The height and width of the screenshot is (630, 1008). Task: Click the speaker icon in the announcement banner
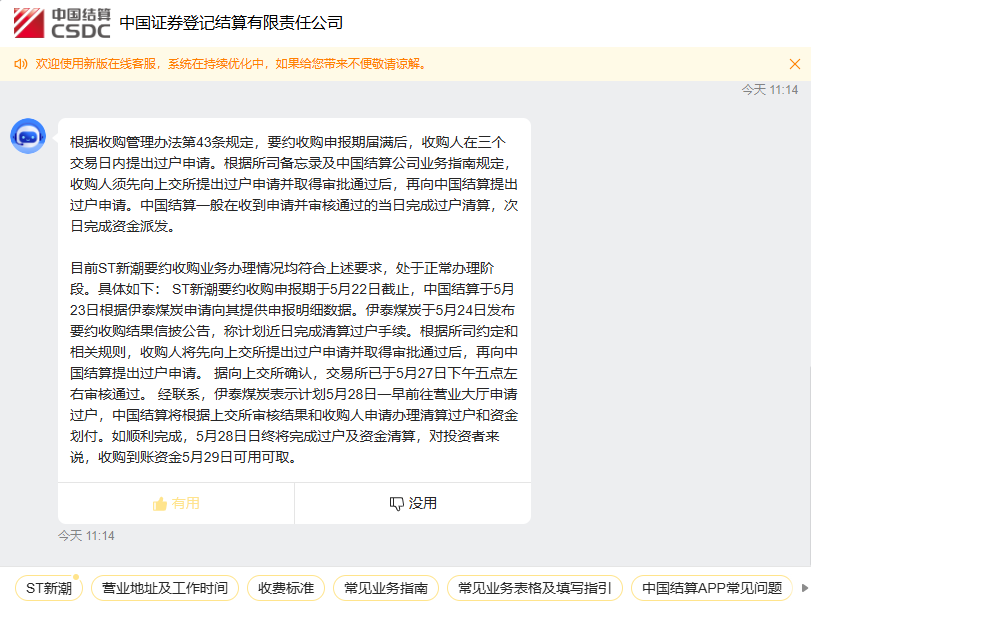(x=20, y=64)
